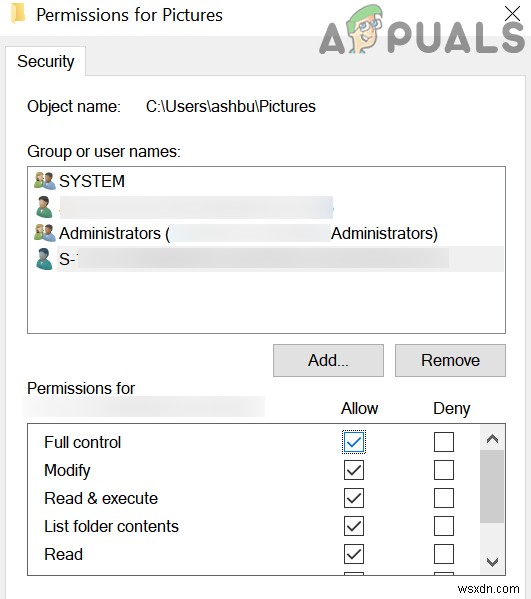Check Deny box for Read permission
Viewport: 531px width, 599px height.
[444, 554]
